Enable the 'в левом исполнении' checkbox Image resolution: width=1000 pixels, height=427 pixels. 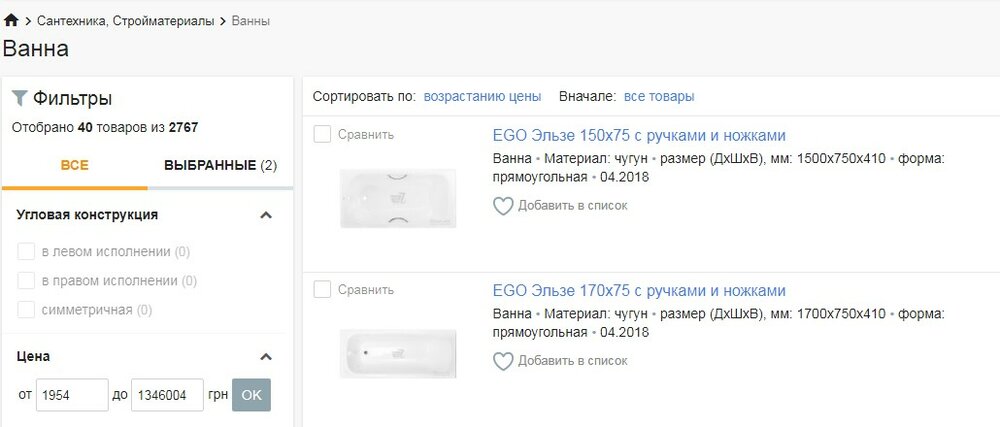[x=27, y=252]
